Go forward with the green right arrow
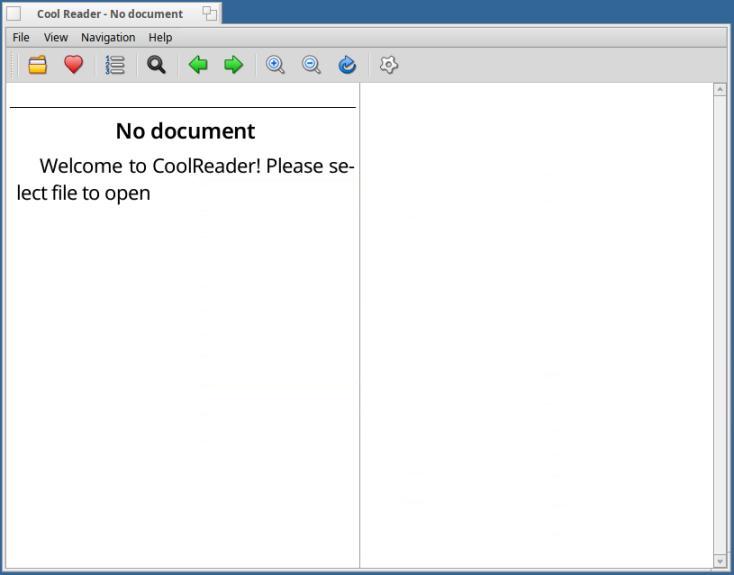Image resolution: width=734 pixels, height=575 pixels. click(234, 65)
